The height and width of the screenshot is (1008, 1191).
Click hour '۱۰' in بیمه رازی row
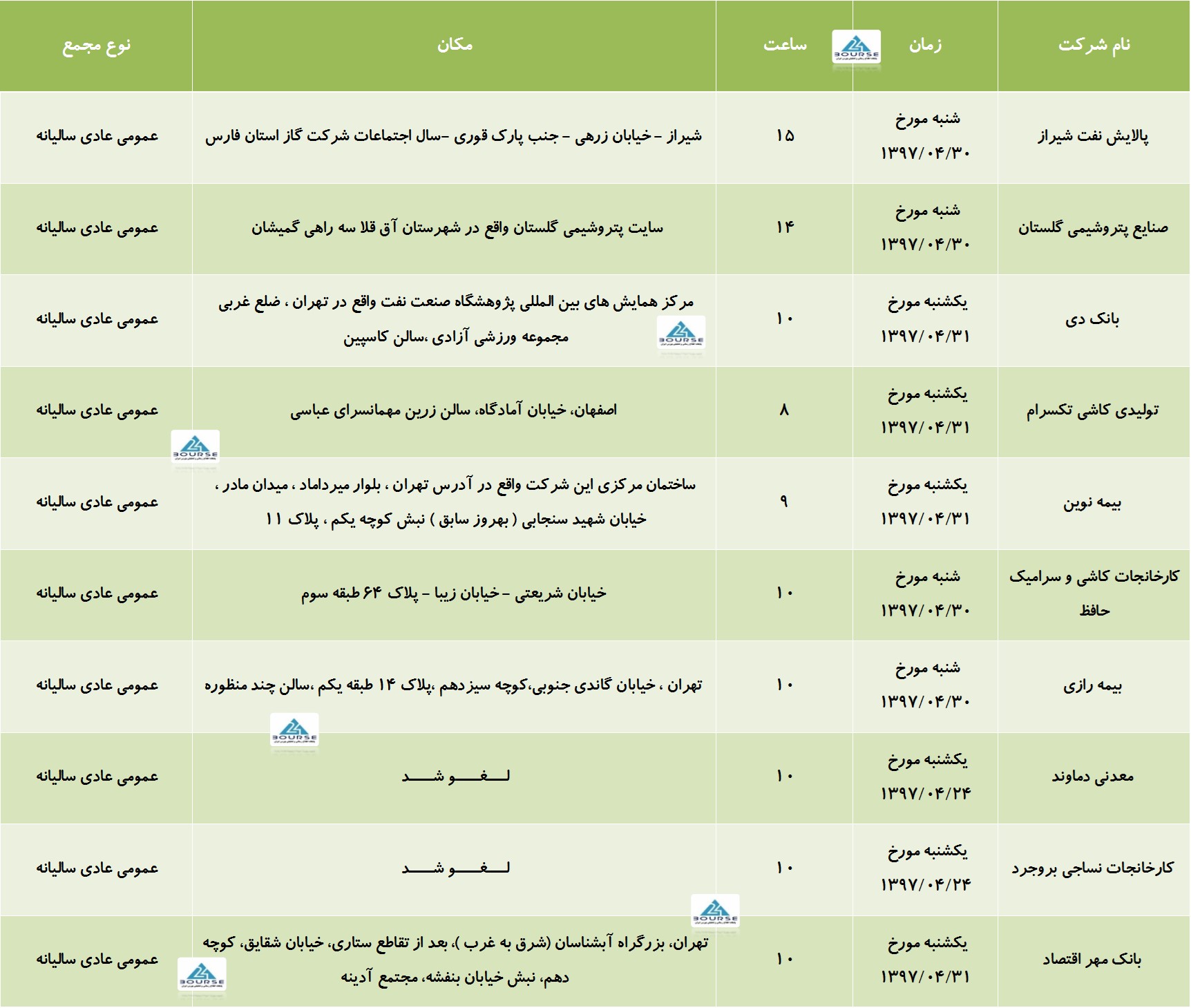[x=785, y=685]
